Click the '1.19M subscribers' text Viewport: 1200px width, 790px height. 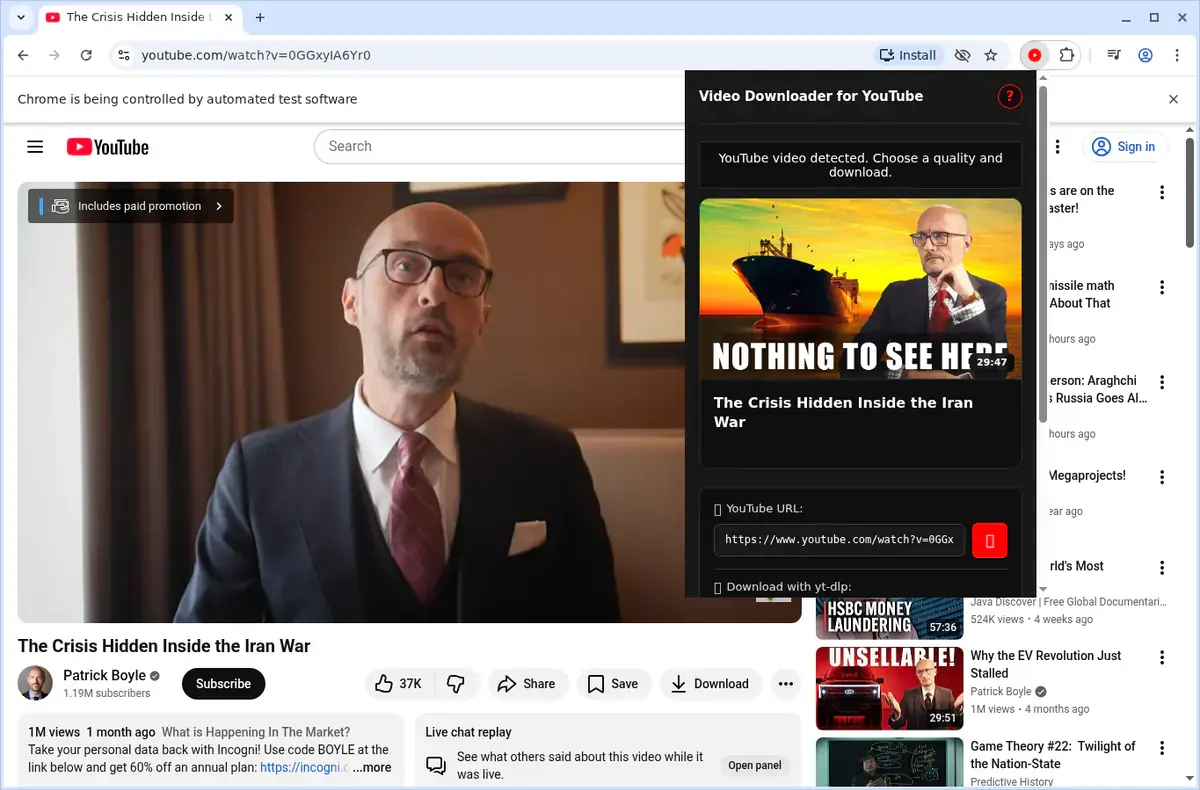pos(107,693)
